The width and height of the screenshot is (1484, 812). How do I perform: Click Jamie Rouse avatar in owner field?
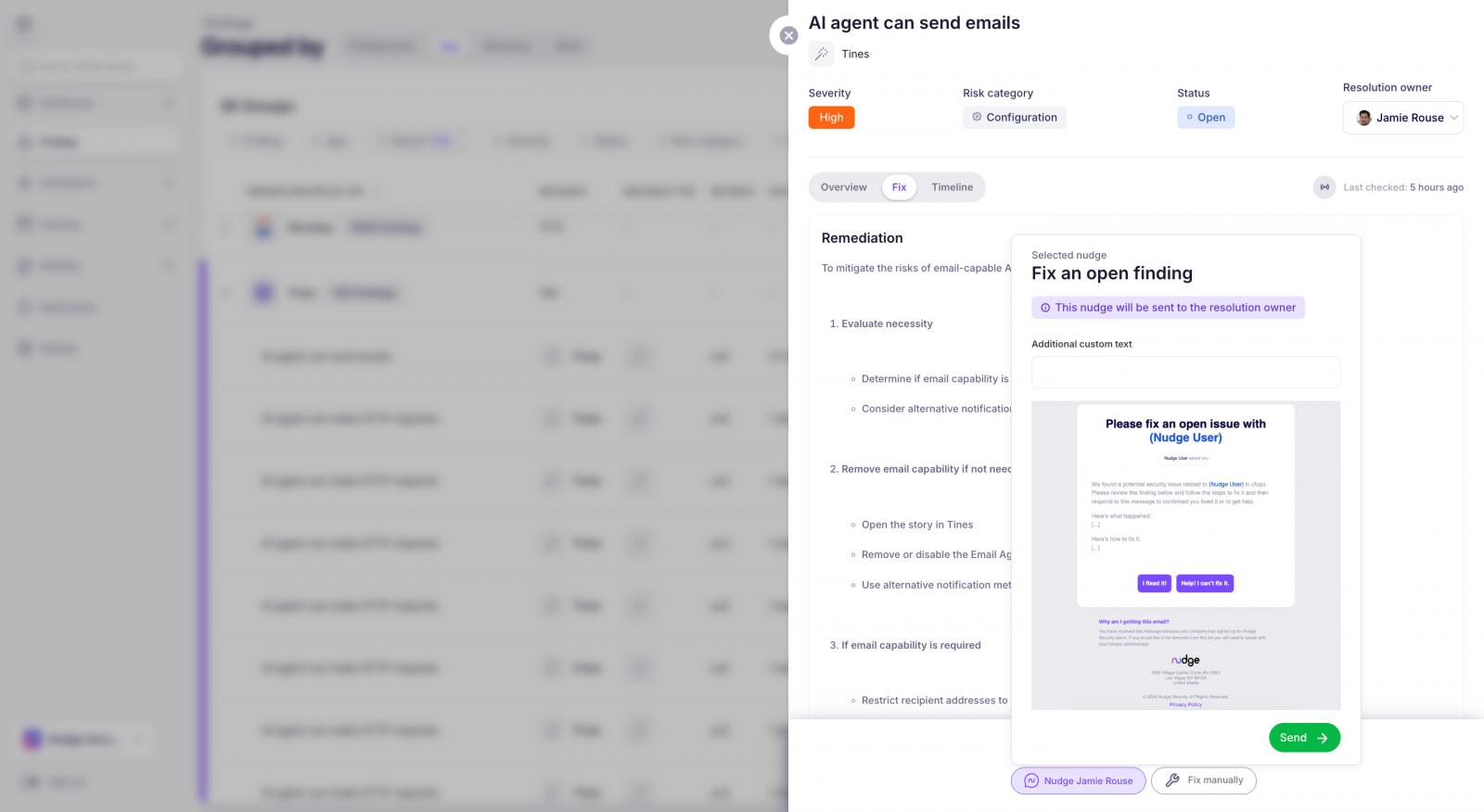(1364, 118)
